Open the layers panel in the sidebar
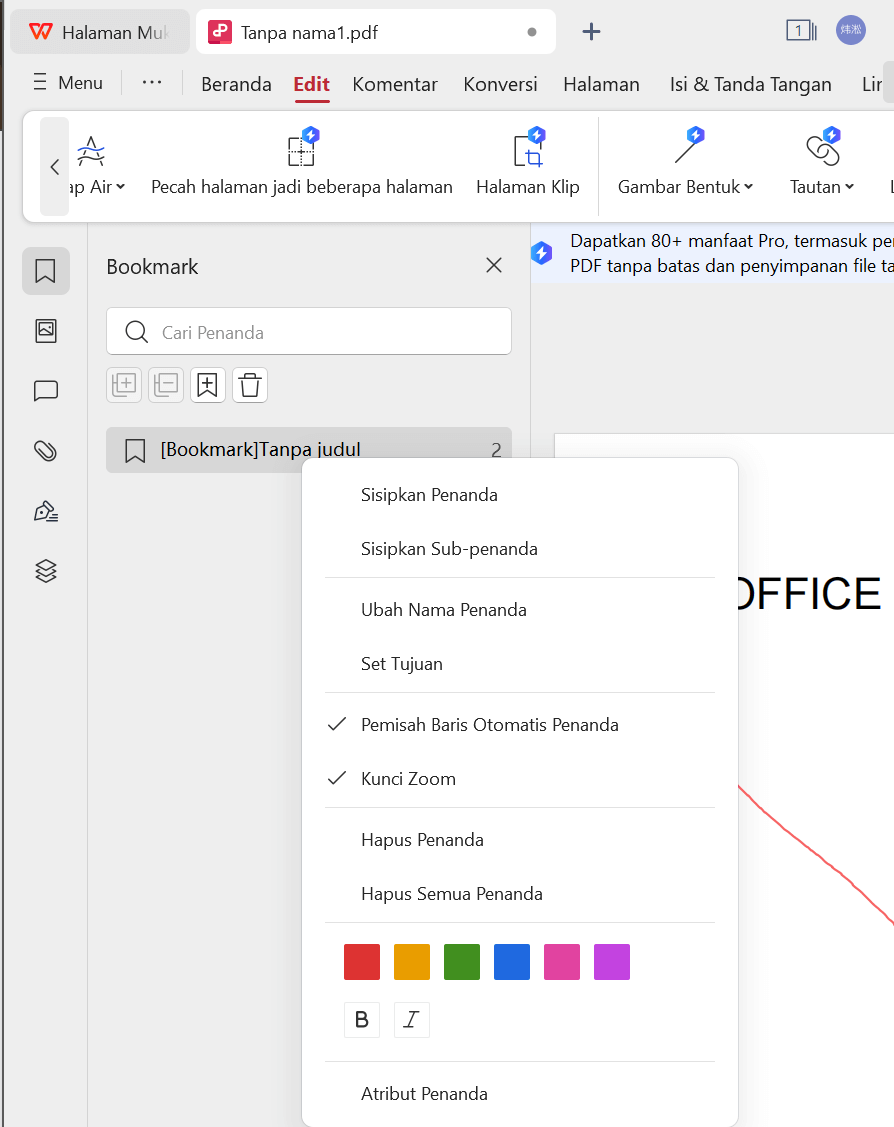This screenshot has height=1127, width=894. (45, 571)
